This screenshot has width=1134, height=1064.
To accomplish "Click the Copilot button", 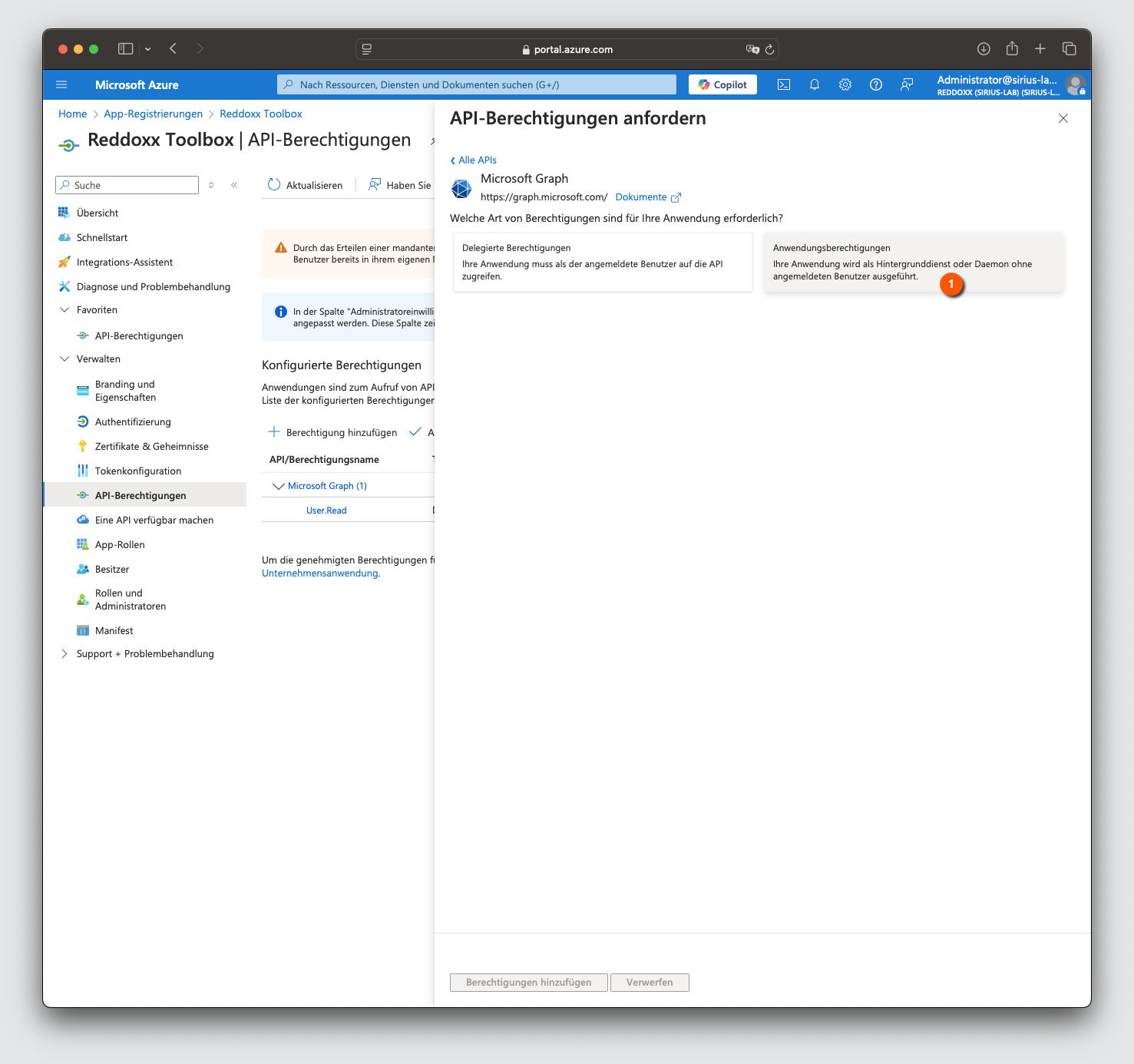I will pyautogui.click(x=722, y=84).
